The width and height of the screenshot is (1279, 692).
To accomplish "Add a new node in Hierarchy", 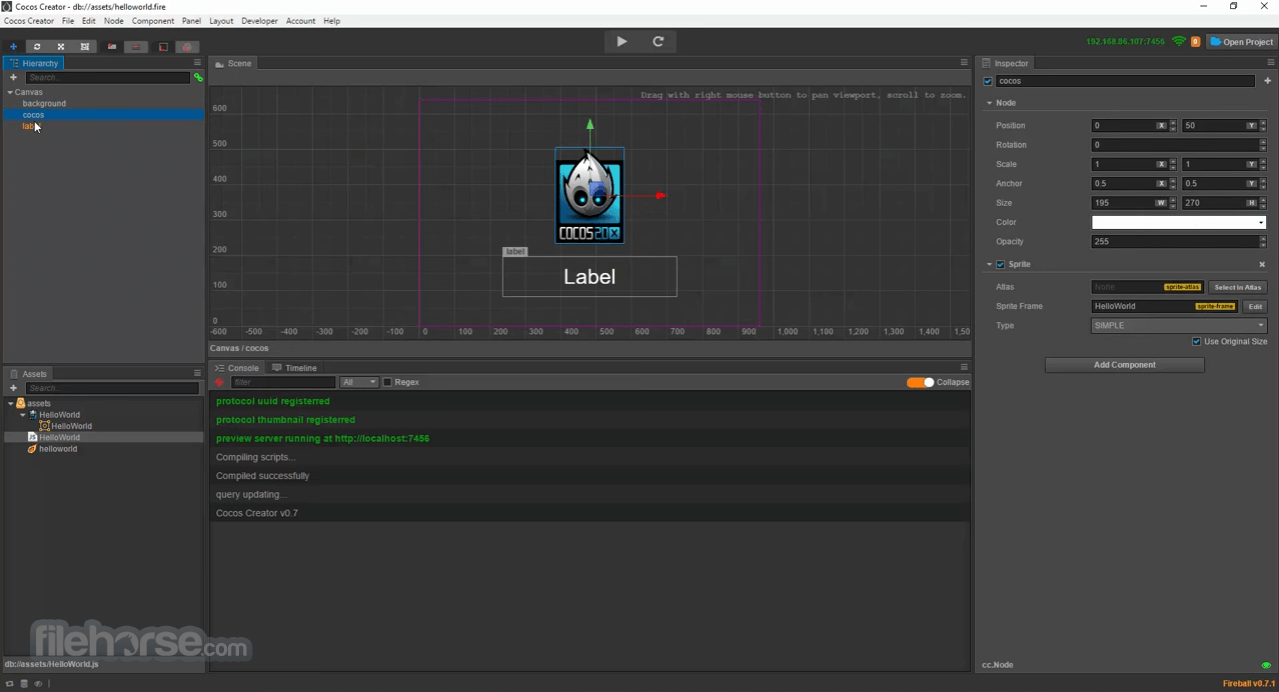I will (13, 78).
